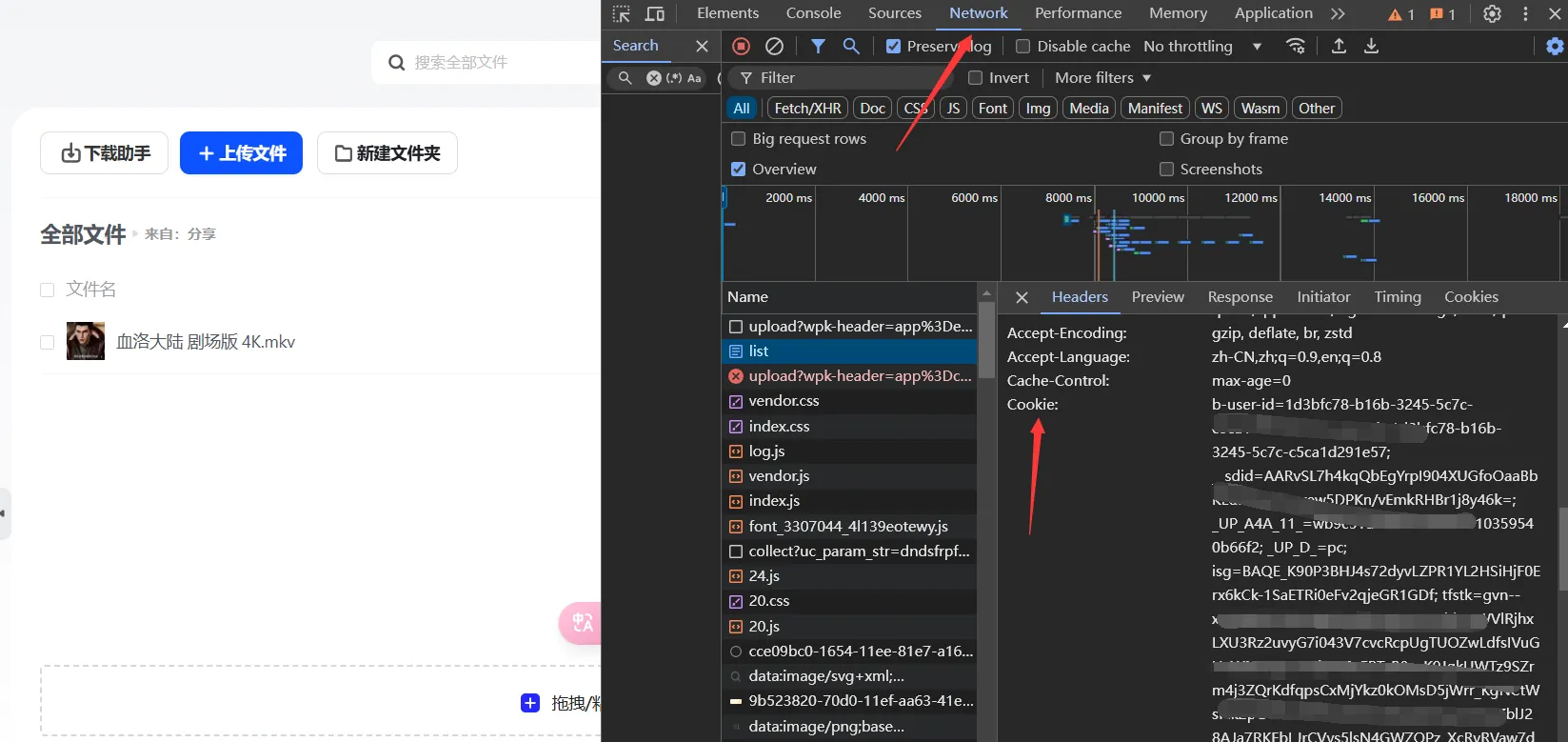The width and height of the screenshot is (1568, 742).
Task: Open the 血洛大陆 剧场版 4K.mkv video thumbnail
Action: point(86,341)
